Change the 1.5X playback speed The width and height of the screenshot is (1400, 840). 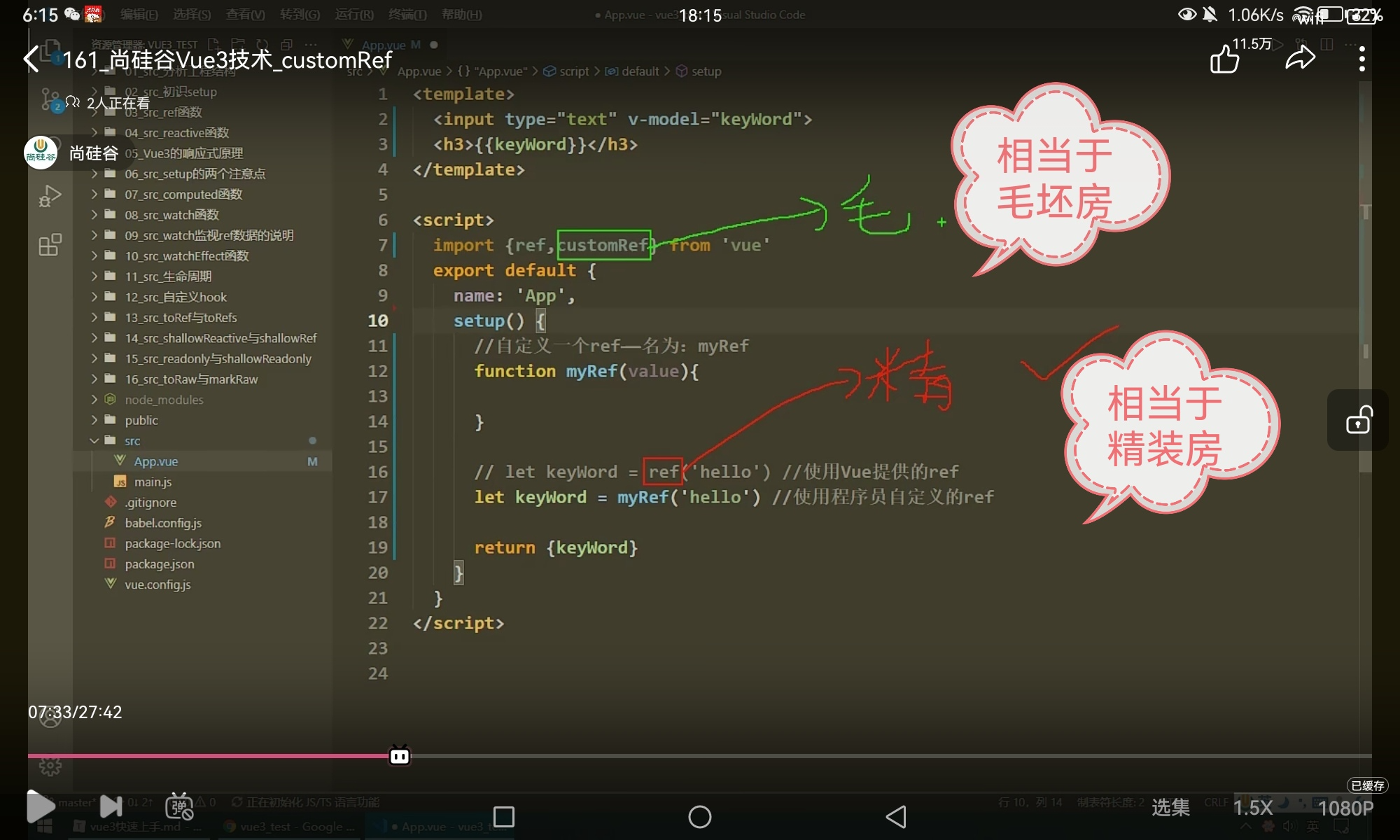pyautogui.click(x=1252, y=808)
